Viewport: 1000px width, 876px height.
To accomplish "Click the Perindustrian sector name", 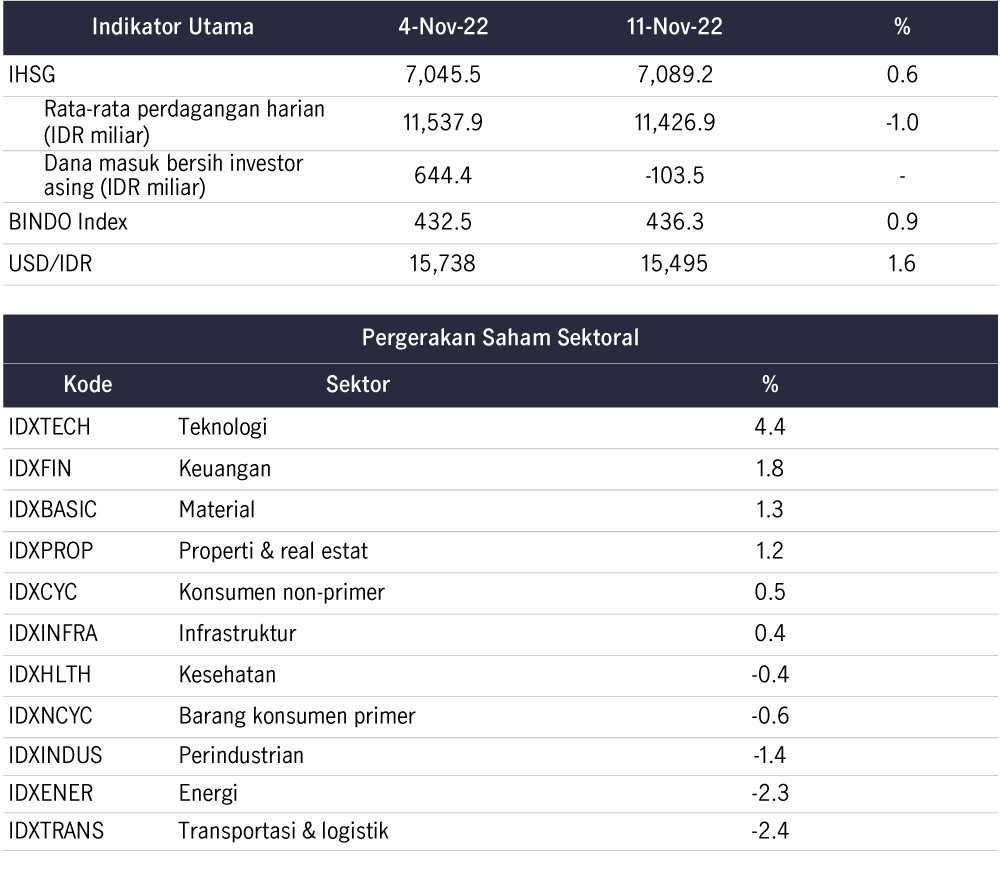I will point(241,756).
